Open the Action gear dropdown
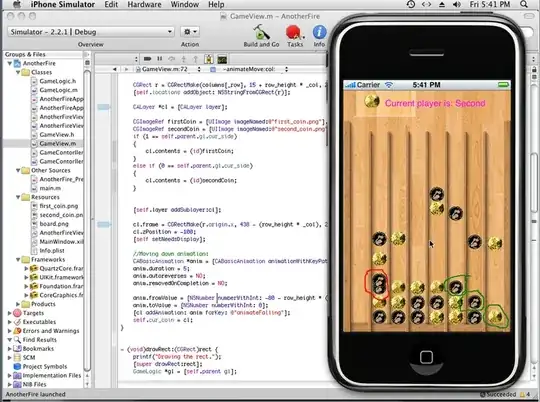The height and width of the screenshot is (402, 540). [190, 32]
